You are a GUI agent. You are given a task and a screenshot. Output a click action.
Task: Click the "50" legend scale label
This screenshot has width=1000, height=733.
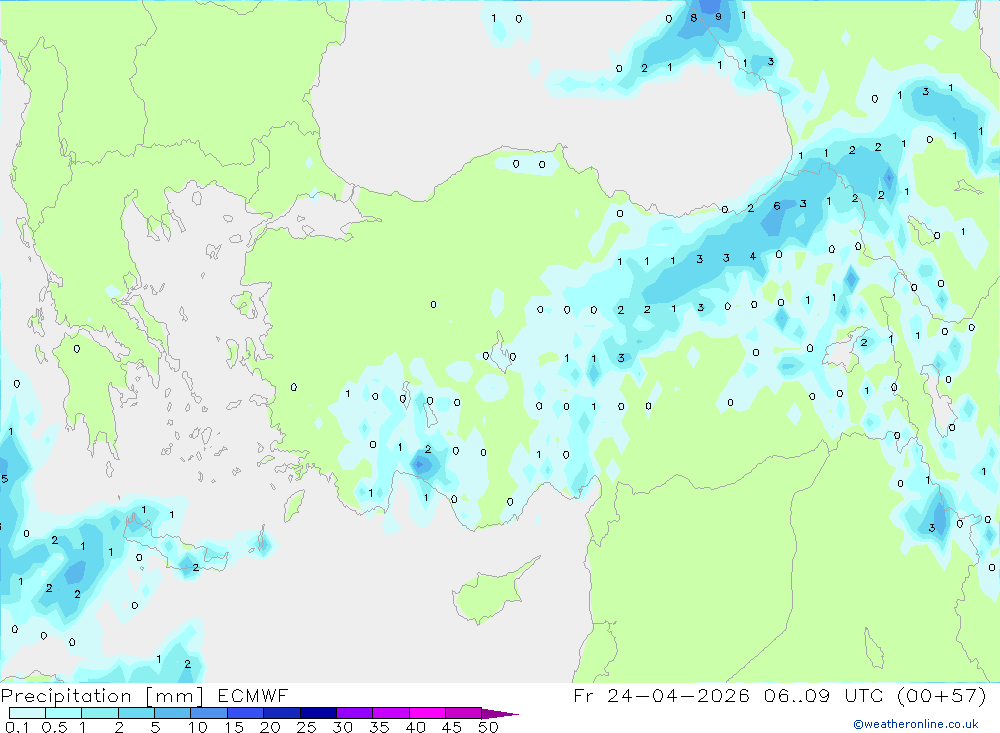click(x=488, y=727)
